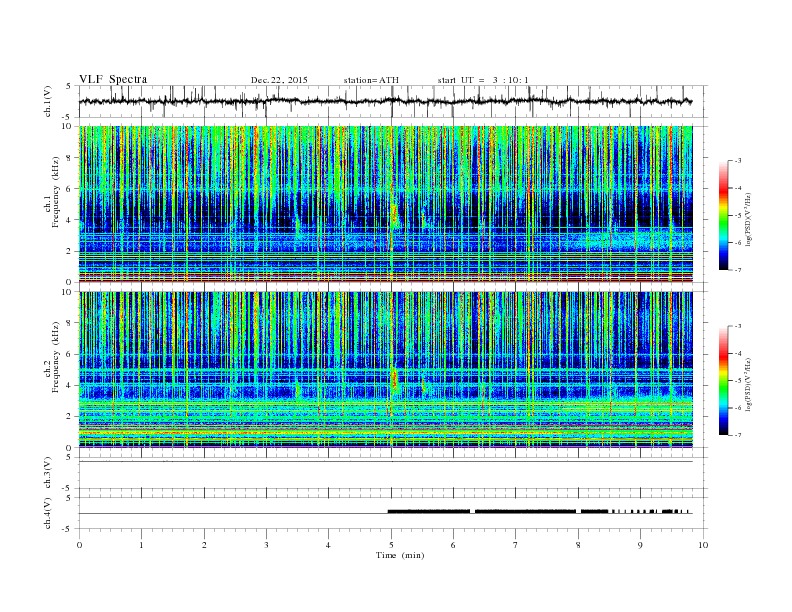Click time axis tick label "8"

578,545
